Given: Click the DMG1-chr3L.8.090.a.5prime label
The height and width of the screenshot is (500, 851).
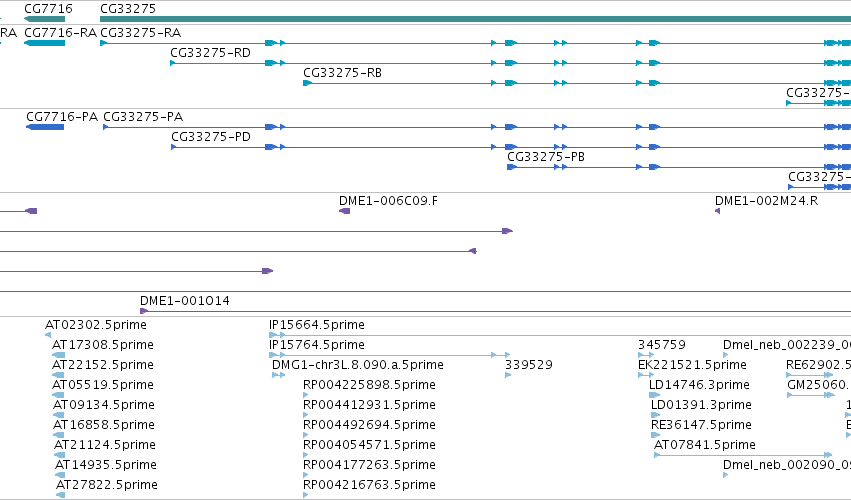Looking at the screenshot, I should (358, 365).
